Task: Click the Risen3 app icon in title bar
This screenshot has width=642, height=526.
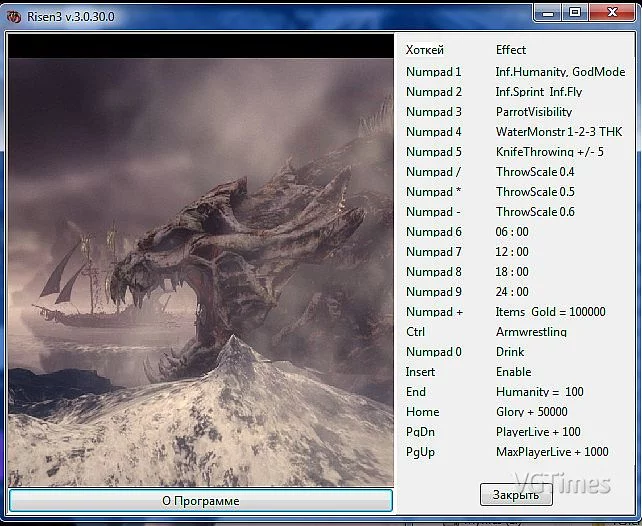Action: 14,17
